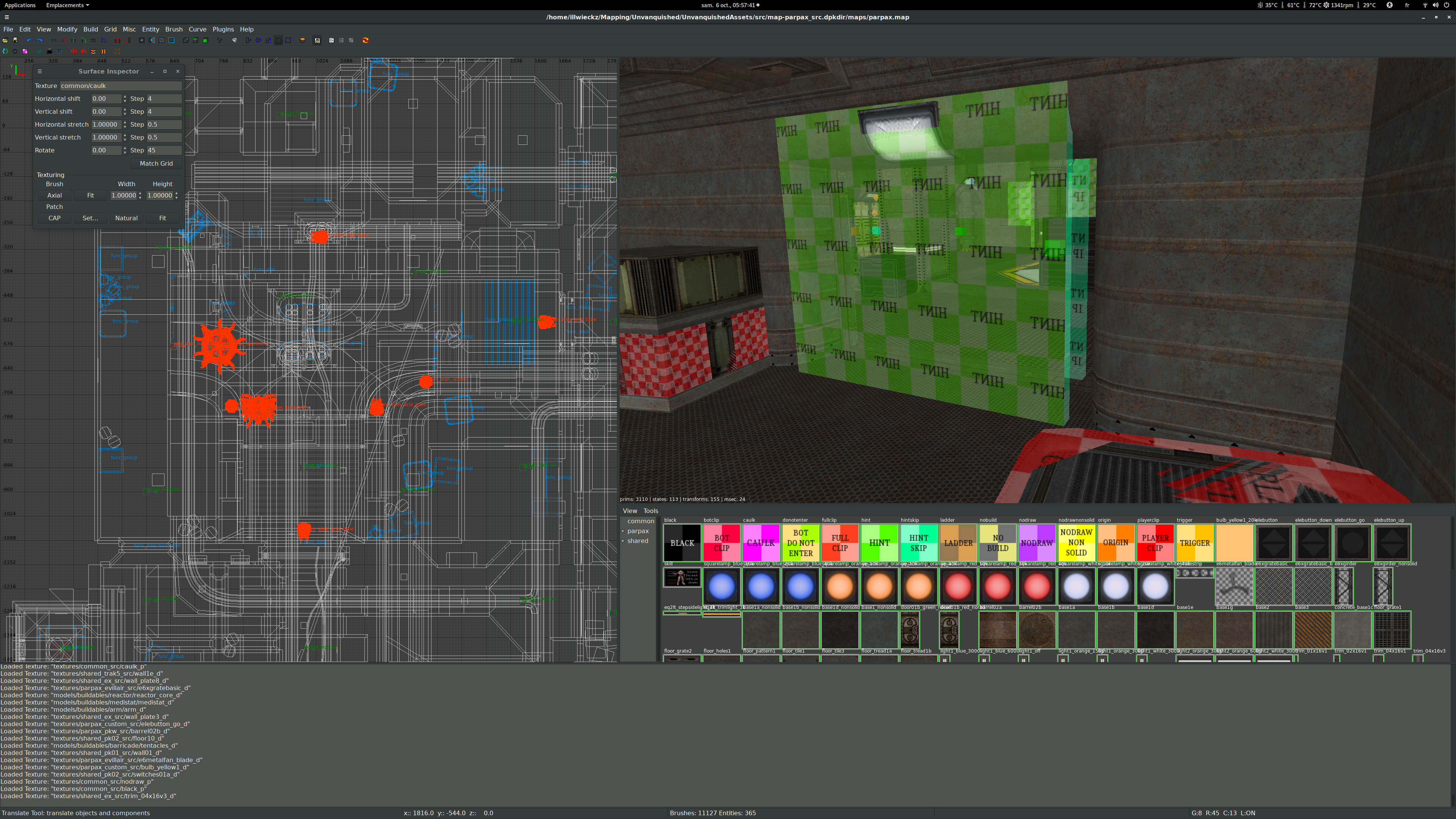Open the Emplacements dropdown in top panel

67,5
